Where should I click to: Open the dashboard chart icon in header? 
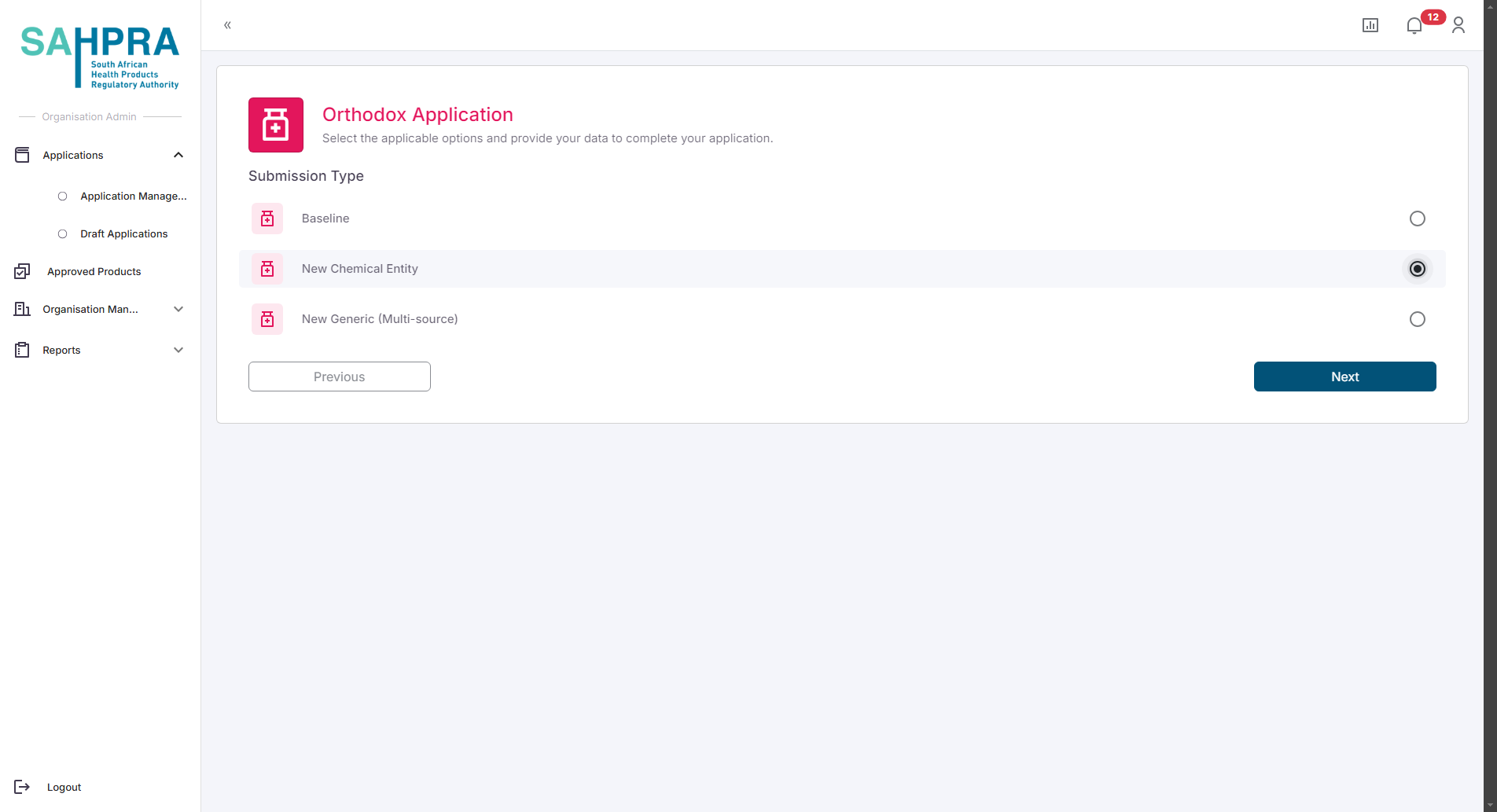1370,26
